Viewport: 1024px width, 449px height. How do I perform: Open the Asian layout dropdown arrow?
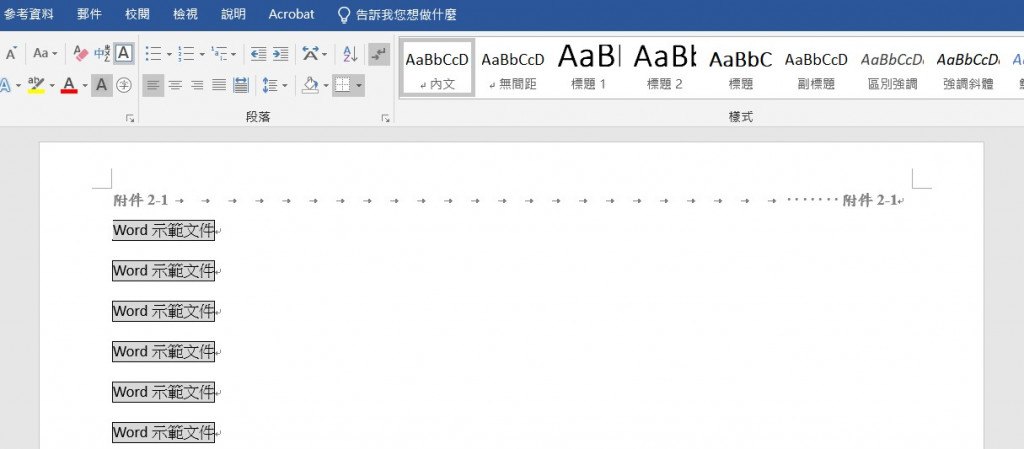(324, 54)
